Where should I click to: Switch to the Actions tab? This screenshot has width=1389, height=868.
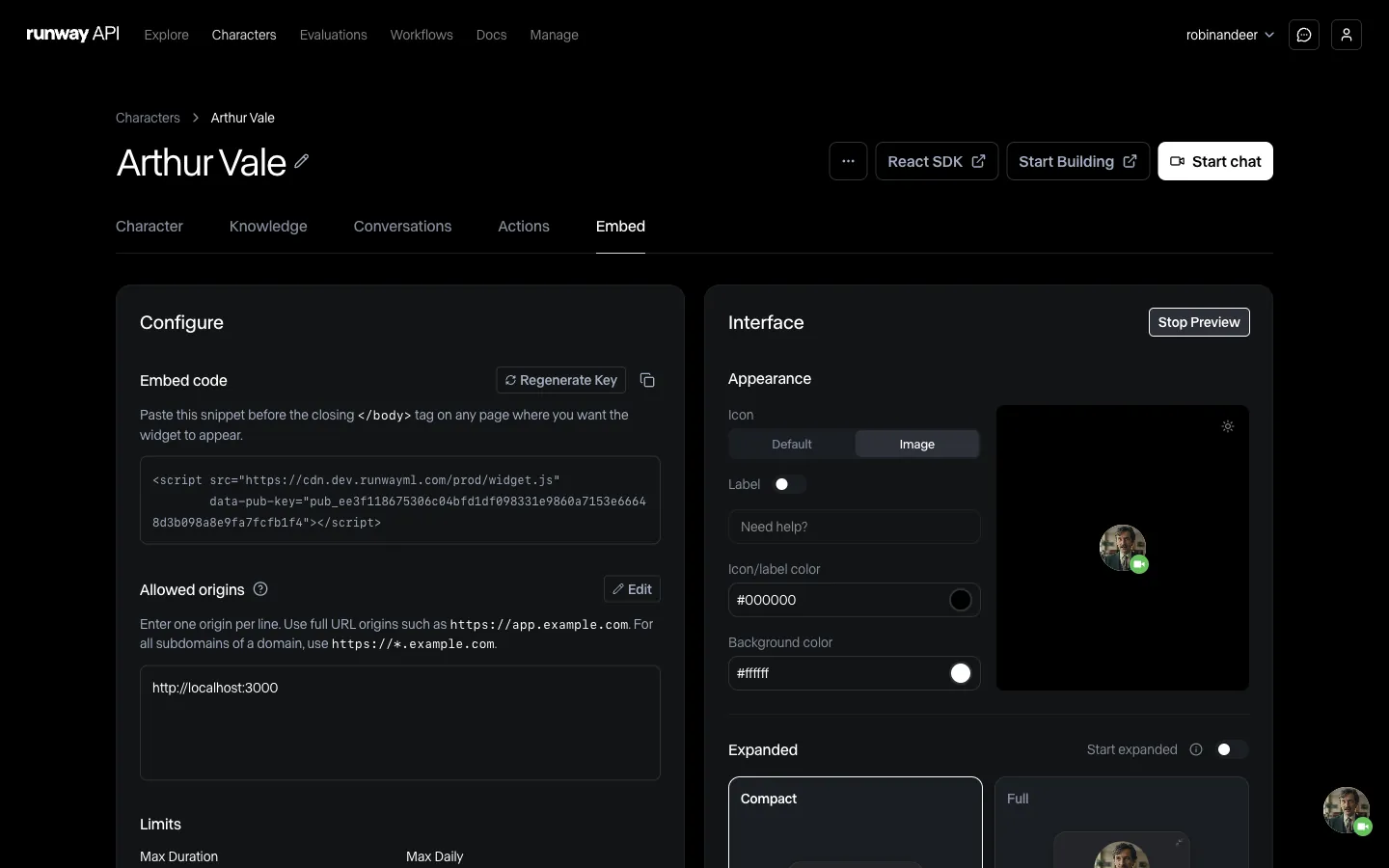pos(524,226)
